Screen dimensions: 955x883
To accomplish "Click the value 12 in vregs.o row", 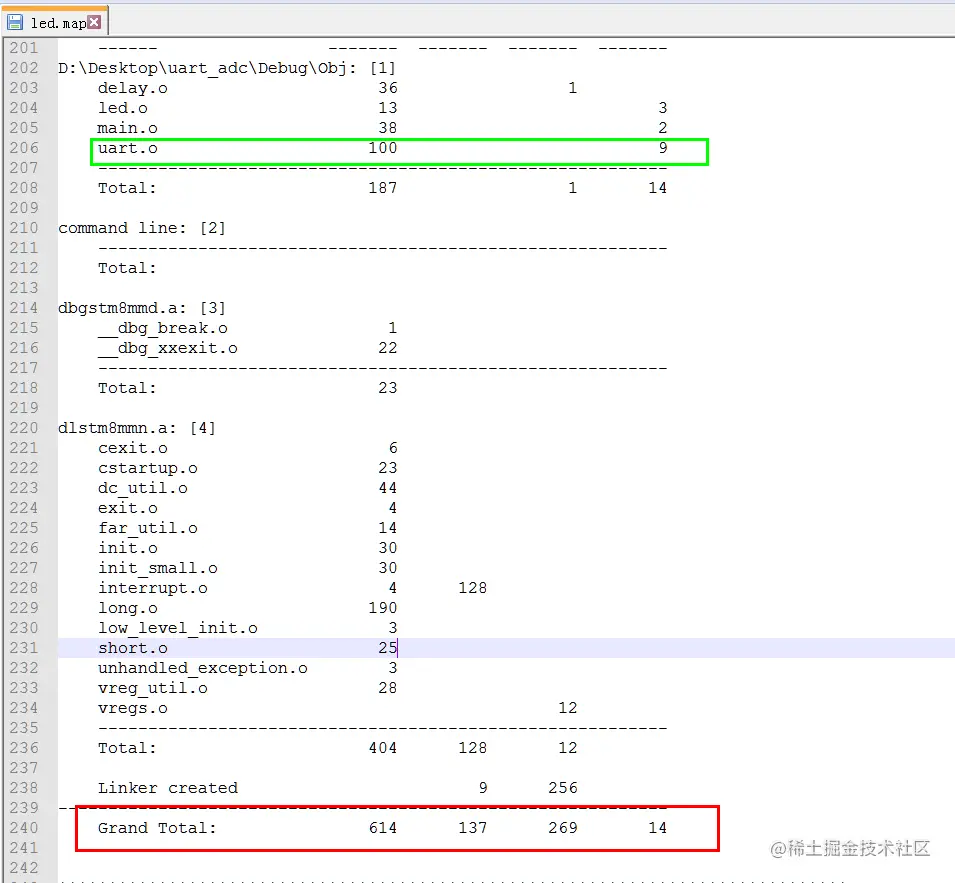I will pos(568,708).
